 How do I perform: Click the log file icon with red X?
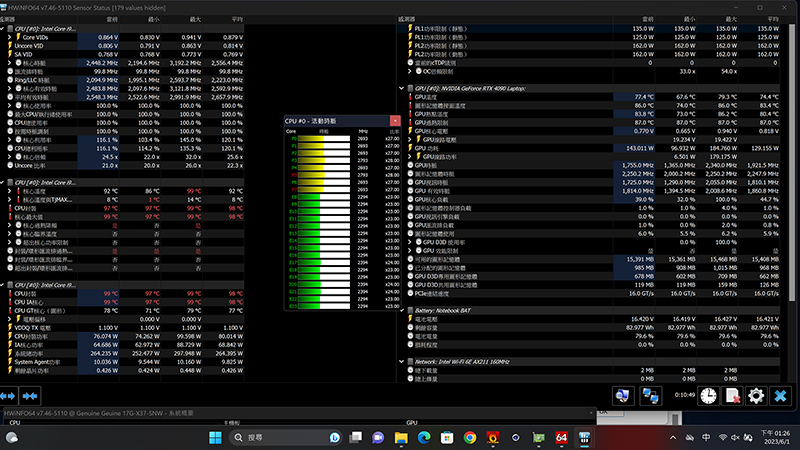click(x=733, y=396)
